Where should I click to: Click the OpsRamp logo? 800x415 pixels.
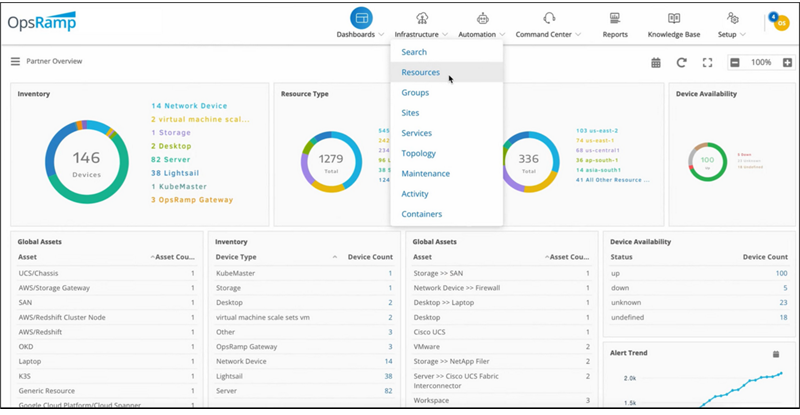point(42,22)
